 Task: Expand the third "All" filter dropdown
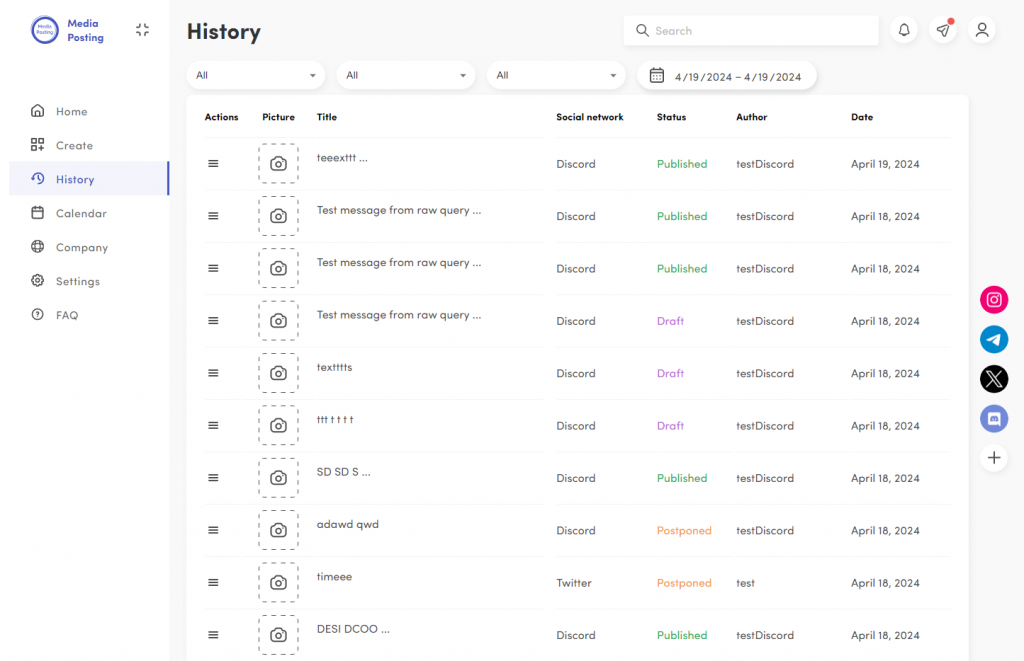coord(556,75)
